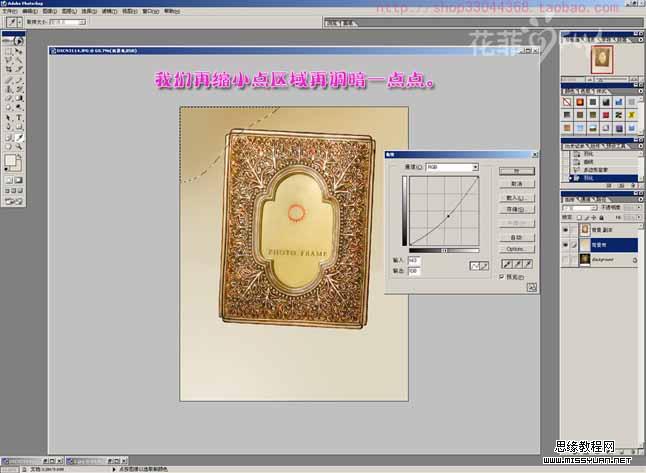
Task: Select the Pen tool
Action: pyautogui.click(x=8, y=127)
